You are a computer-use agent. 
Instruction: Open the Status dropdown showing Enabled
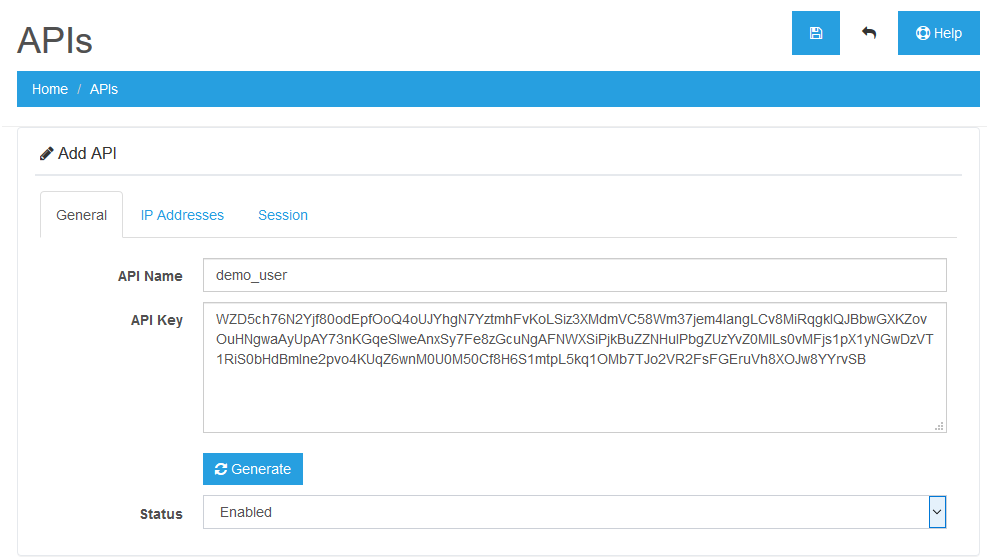[565, 512]
